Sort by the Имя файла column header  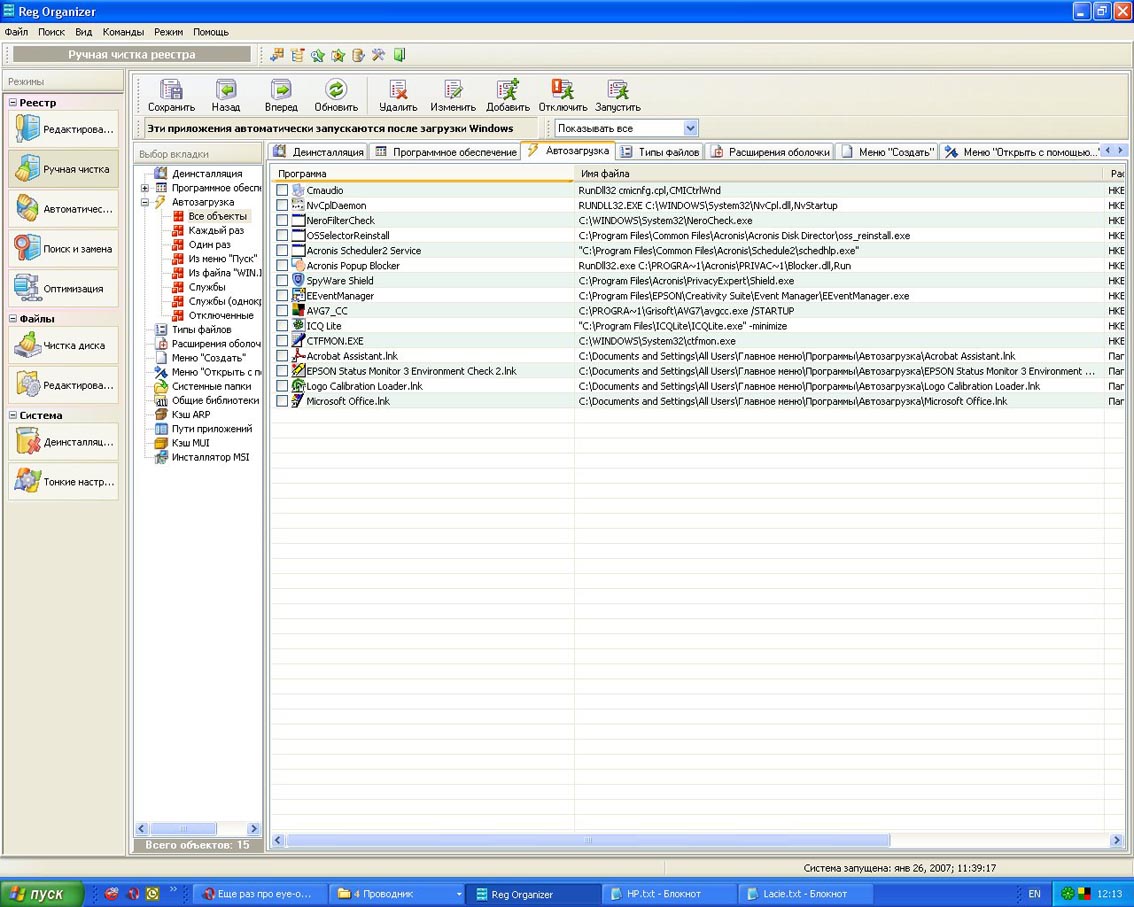(840, 174)
